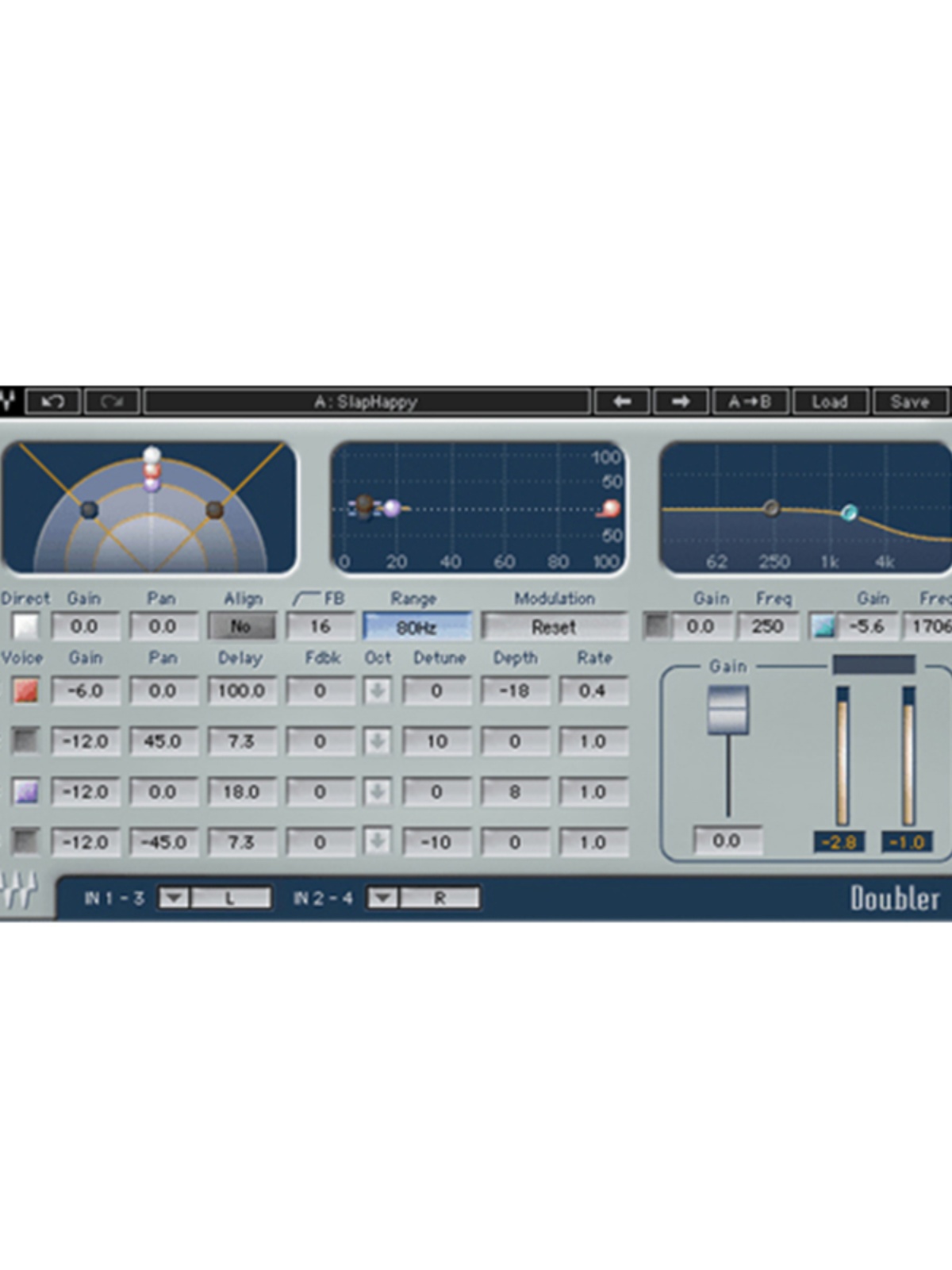952x1270 pixels.
Task: Click voice 2 pan field 45.0
Action: pyautogui.click(x=163, y=741)
